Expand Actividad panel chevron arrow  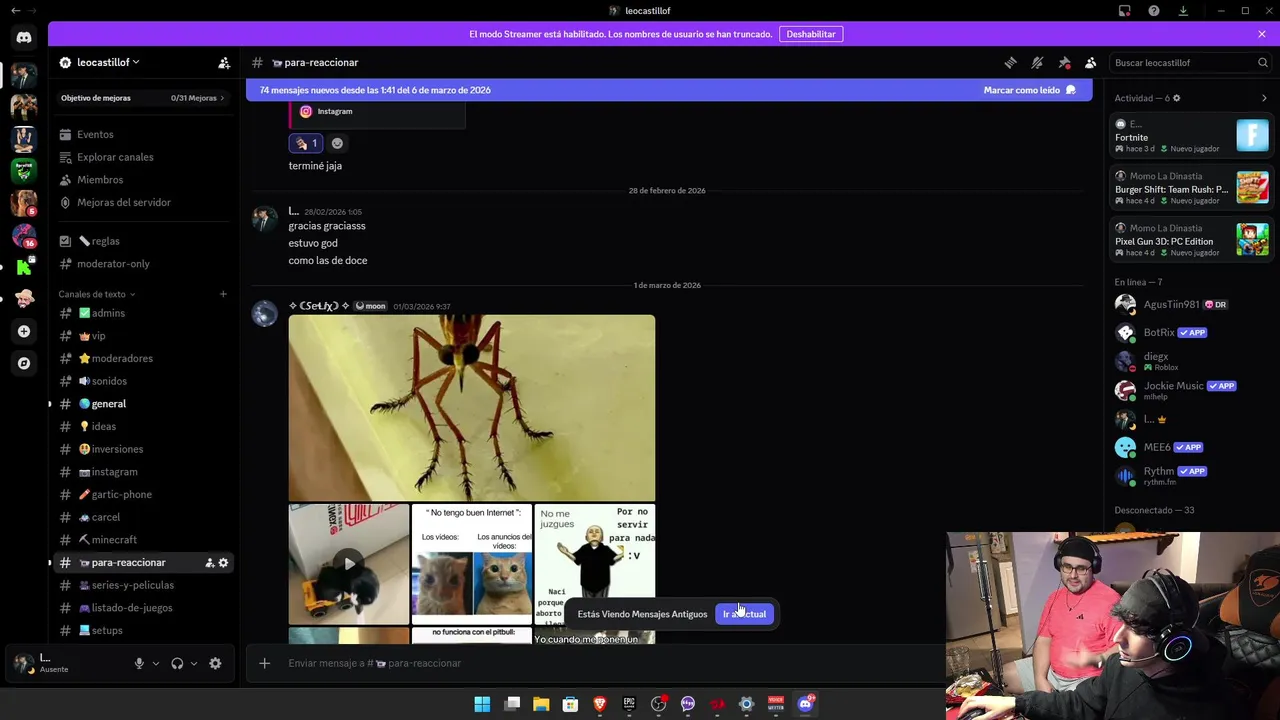pos(1264,98)
